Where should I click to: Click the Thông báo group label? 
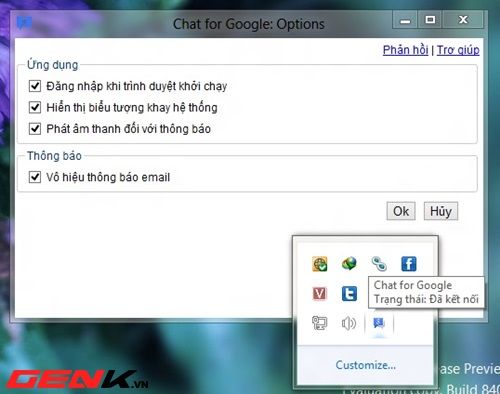point(54,156)
